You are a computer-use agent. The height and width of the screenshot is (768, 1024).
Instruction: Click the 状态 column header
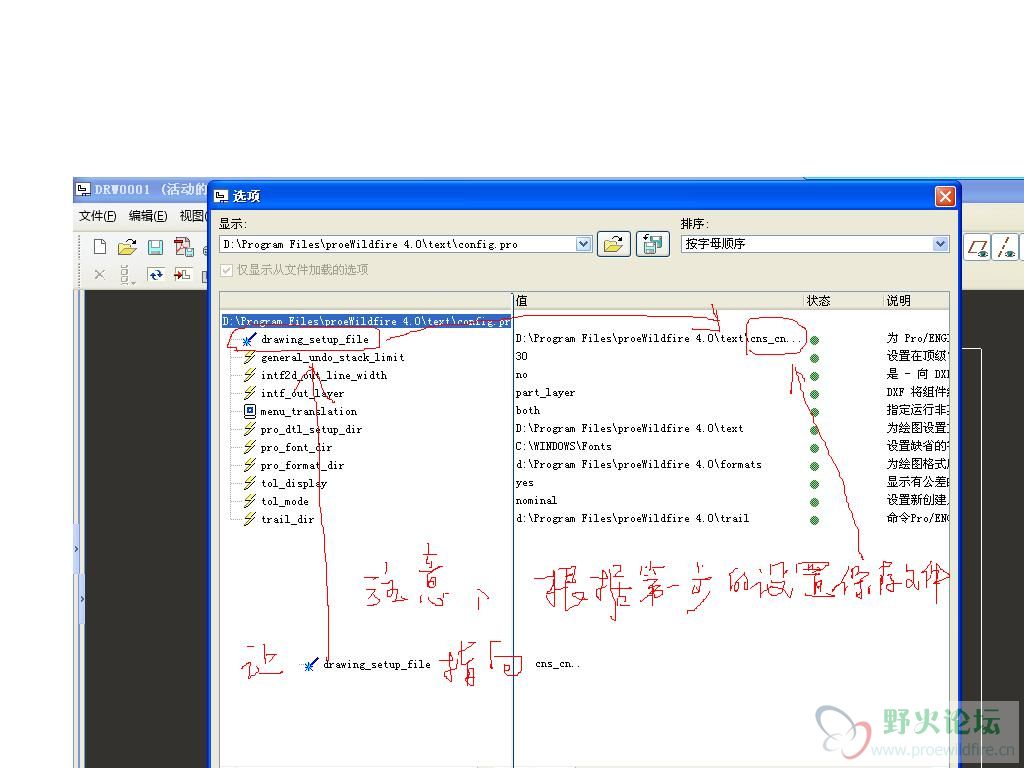(x=842, y=300)
